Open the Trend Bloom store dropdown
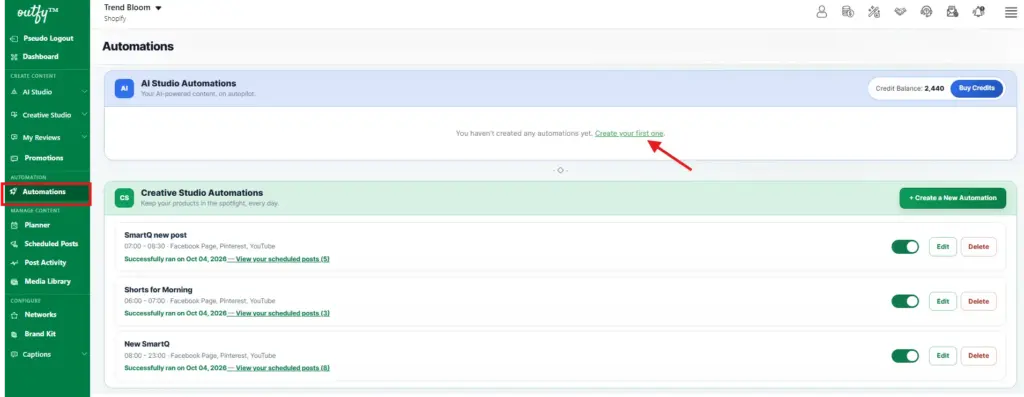The width and height of the screenshot is (1024, 397). point(133,8)
